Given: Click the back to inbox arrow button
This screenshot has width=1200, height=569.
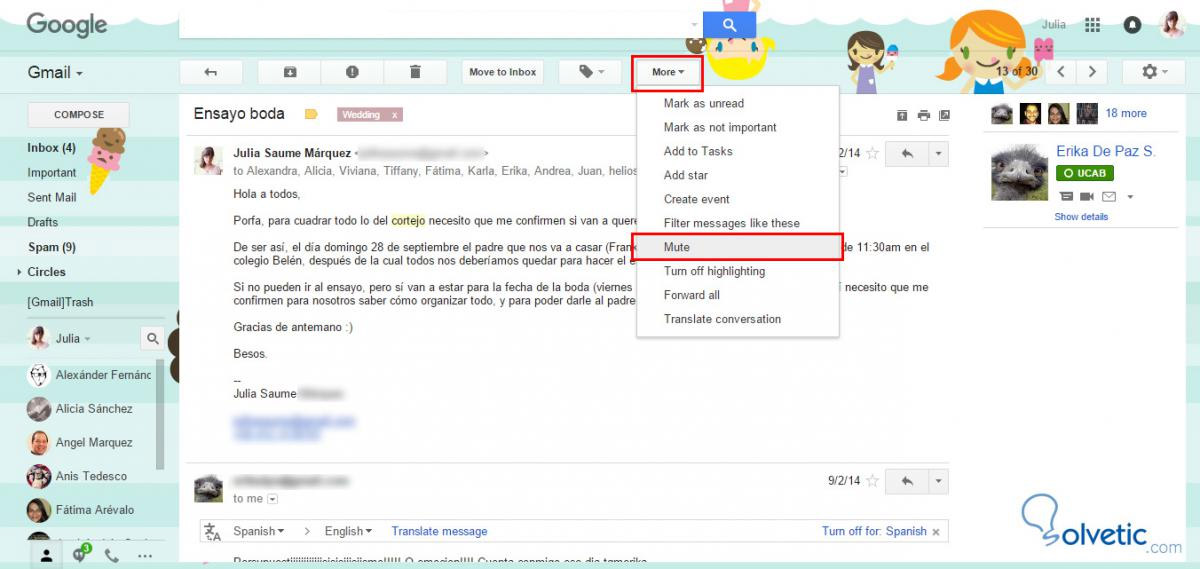Looking at the screenshot, I should [210, 72].
